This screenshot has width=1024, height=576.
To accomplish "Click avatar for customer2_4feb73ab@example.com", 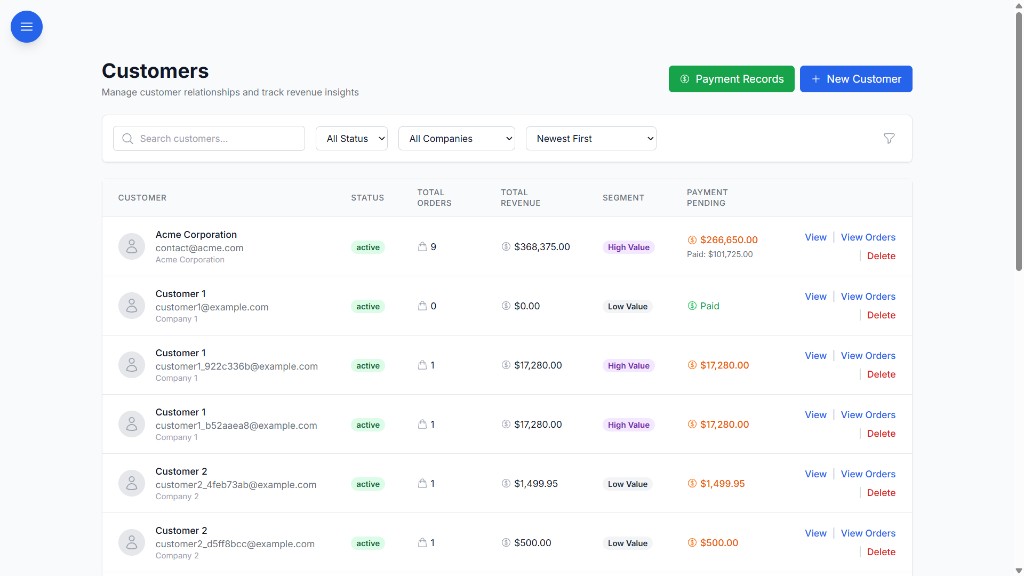I will pyautogui.click(x=131, y=483).
